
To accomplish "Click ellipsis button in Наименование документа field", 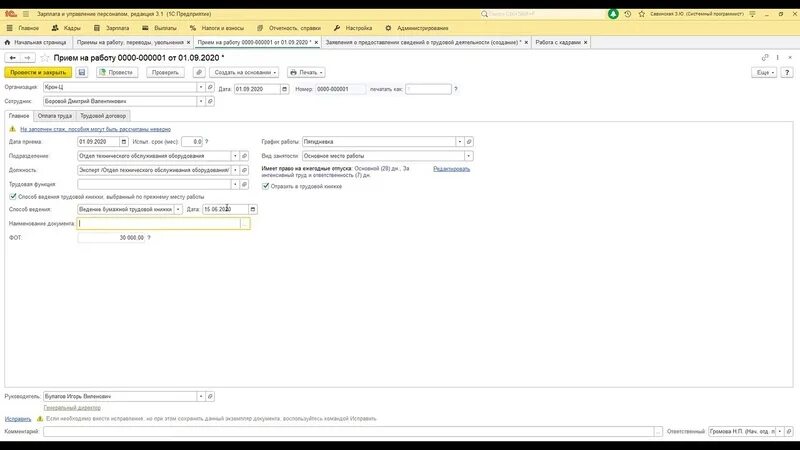I will pos(245,223).
